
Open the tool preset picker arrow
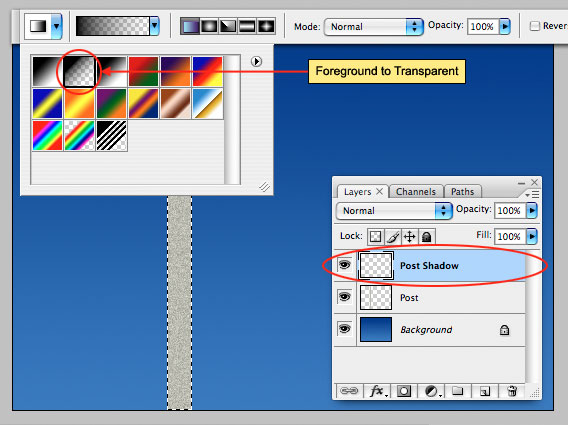pyautogui.click(x=57, y=26)
